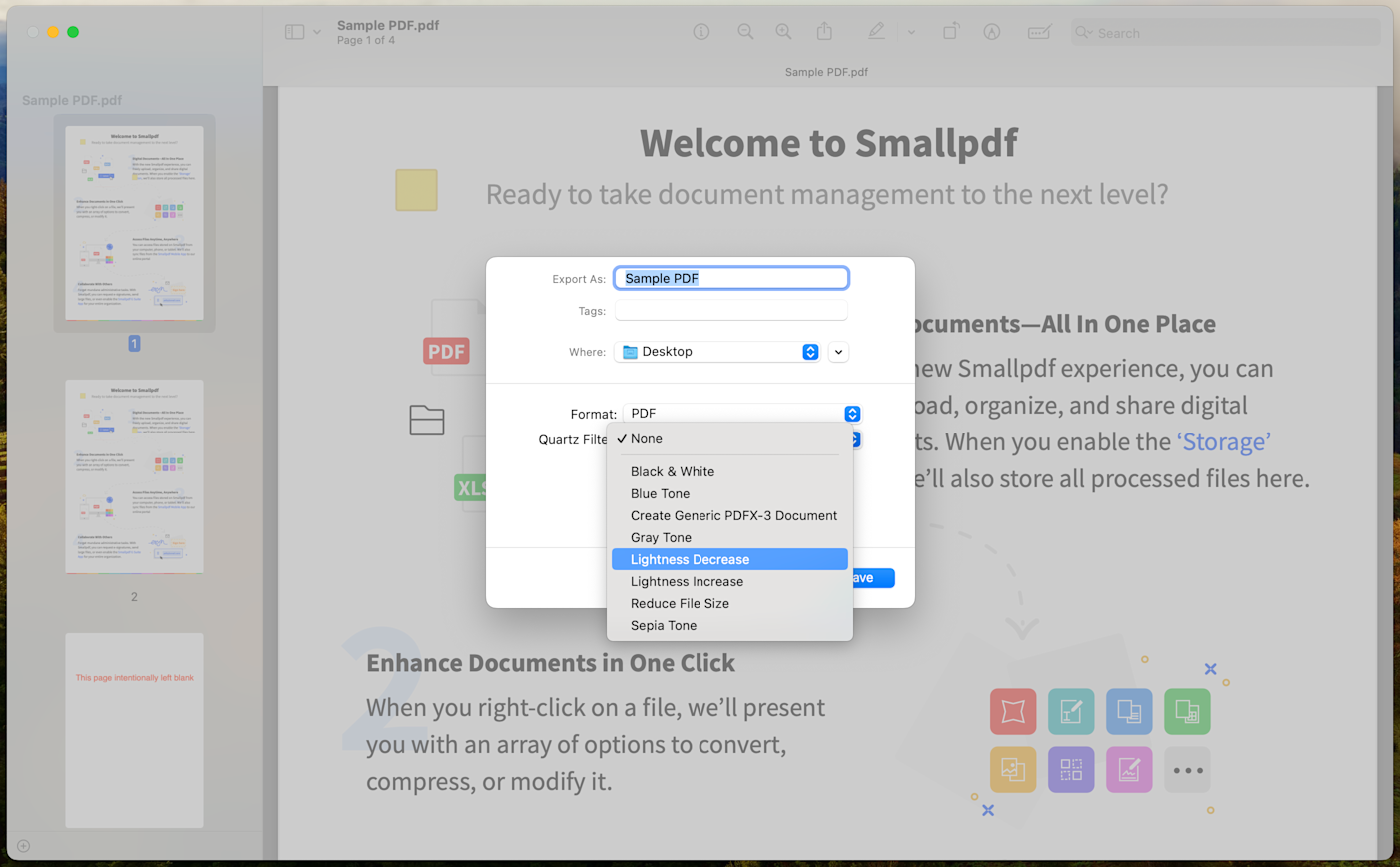
Task: Click the green tool tile
Action: click(1187, 712)
